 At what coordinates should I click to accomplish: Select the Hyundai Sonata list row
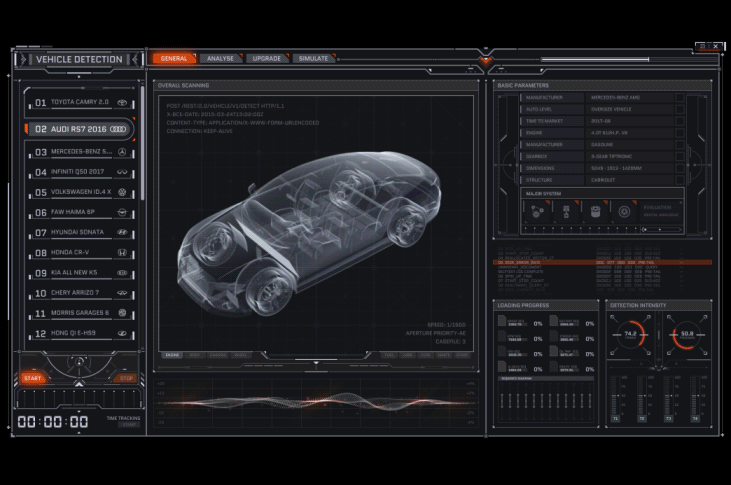(82, 232)
